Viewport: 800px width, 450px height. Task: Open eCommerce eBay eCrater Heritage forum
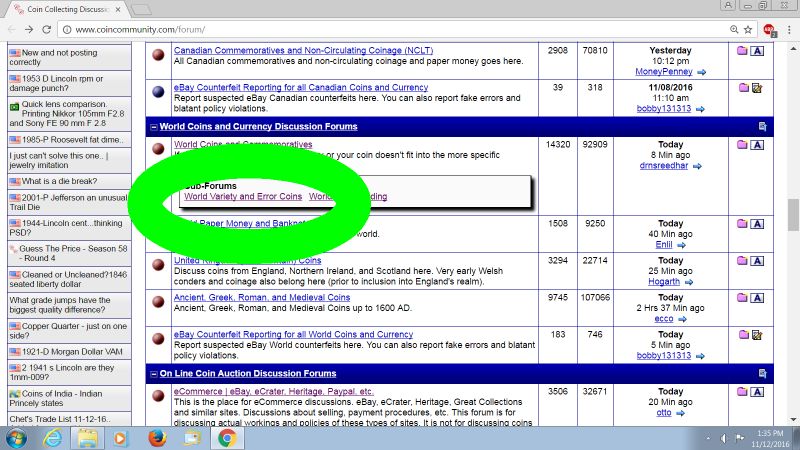[x=273, y=391]
